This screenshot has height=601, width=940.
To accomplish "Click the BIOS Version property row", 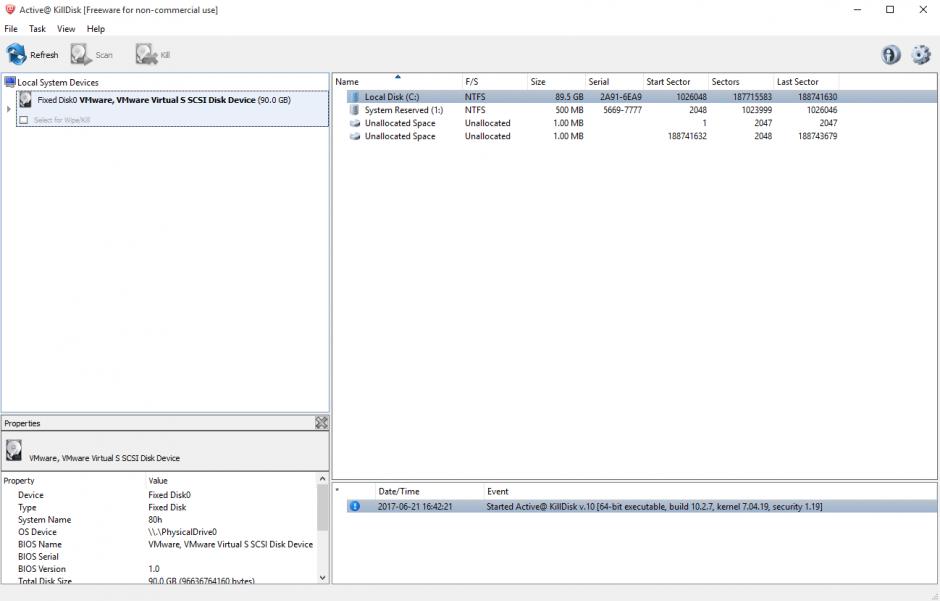I will coord(159,569).
